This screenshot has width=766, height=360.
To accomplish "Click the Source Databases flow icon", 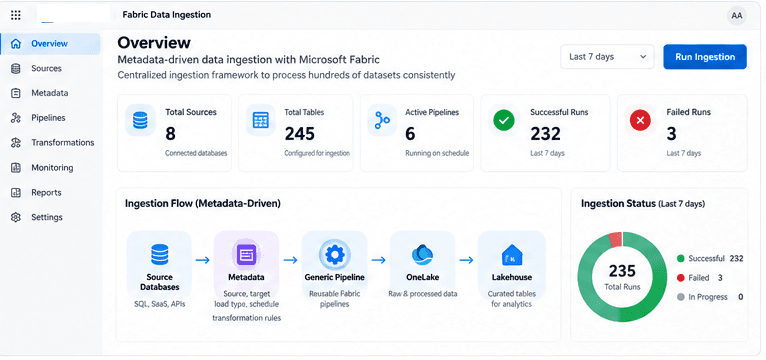I will pos(159,254).
